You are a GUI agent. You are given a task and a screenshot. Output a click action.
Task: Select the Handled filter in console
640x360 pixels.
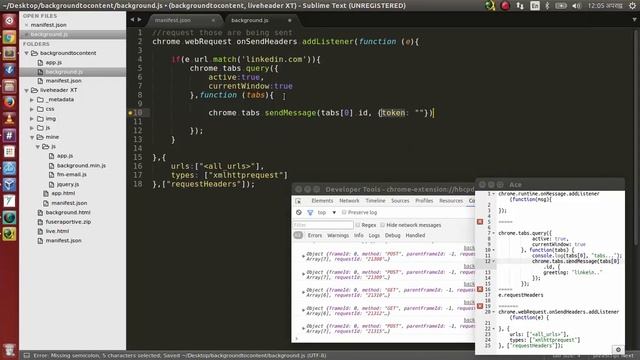(x=415, y=236)
